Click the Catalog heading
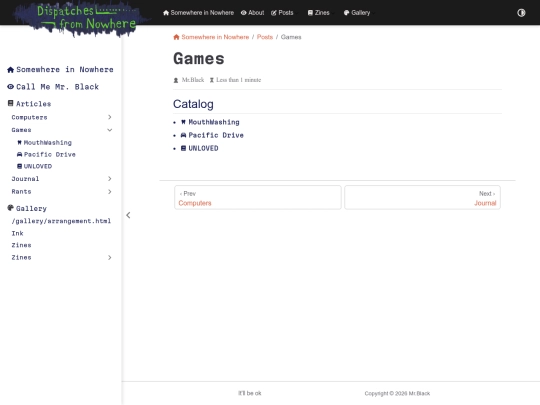540x405 pixels. pyautogui.click(x=193, y=104)
